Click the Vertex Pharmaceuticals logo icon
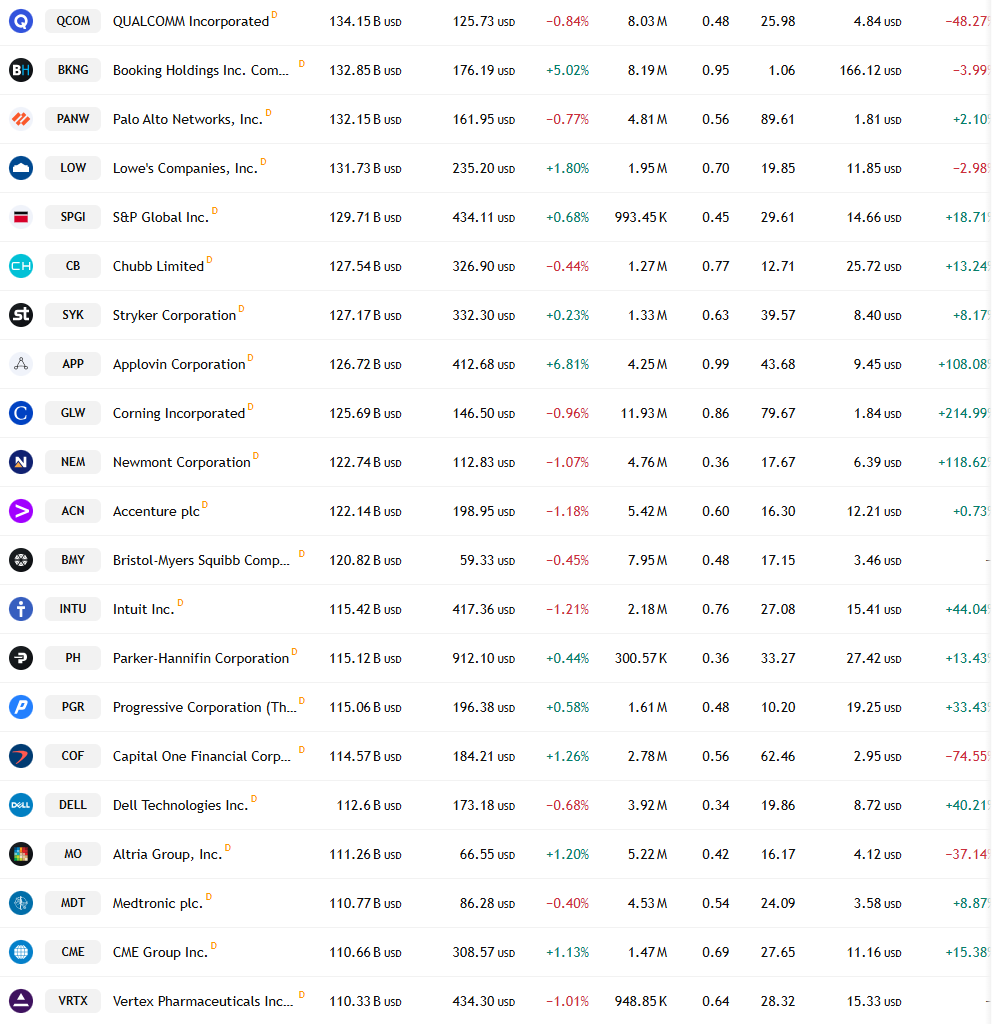Image resolution: width=992 pixels, height=1024 pixels. 21,1000
